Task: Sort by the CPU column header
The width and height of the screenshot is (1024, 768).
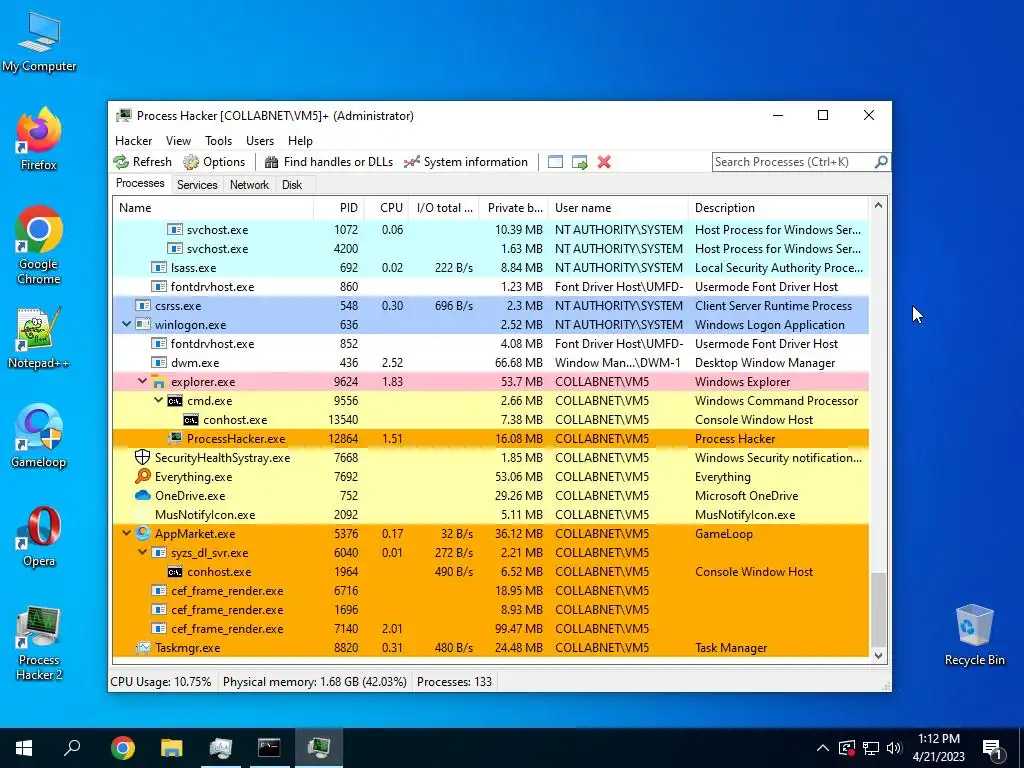Action: click(386, 208)
